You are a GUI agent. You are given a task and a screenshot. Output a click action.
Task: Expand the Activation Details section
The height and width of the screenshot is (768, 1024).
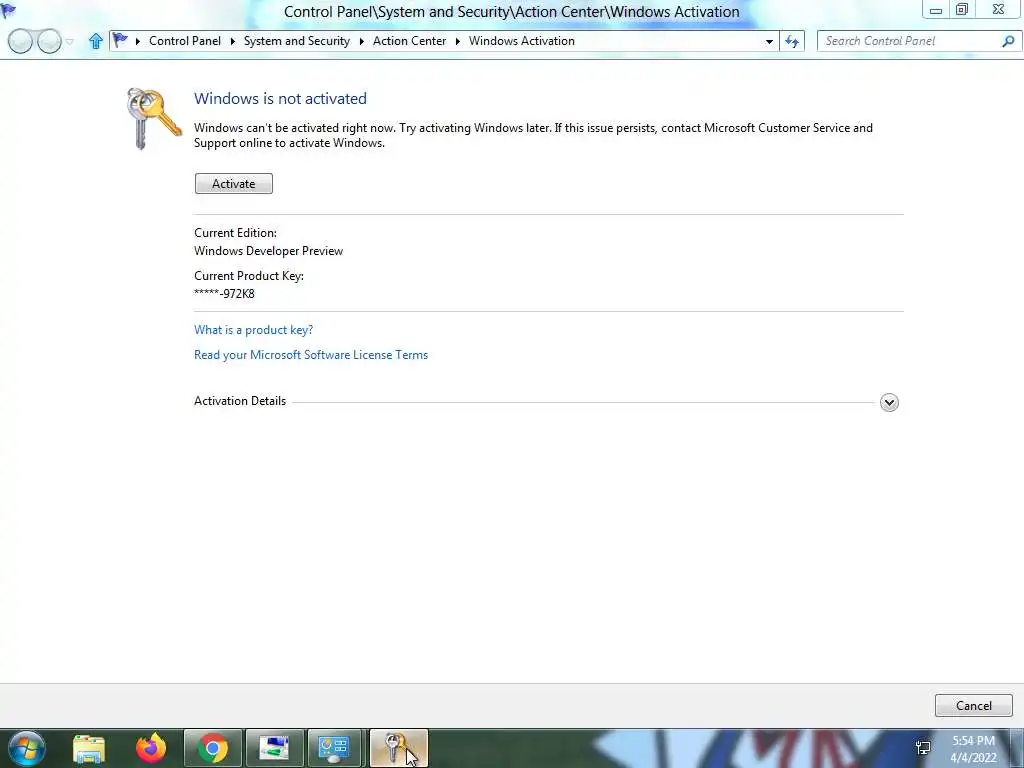pos(889,402)
